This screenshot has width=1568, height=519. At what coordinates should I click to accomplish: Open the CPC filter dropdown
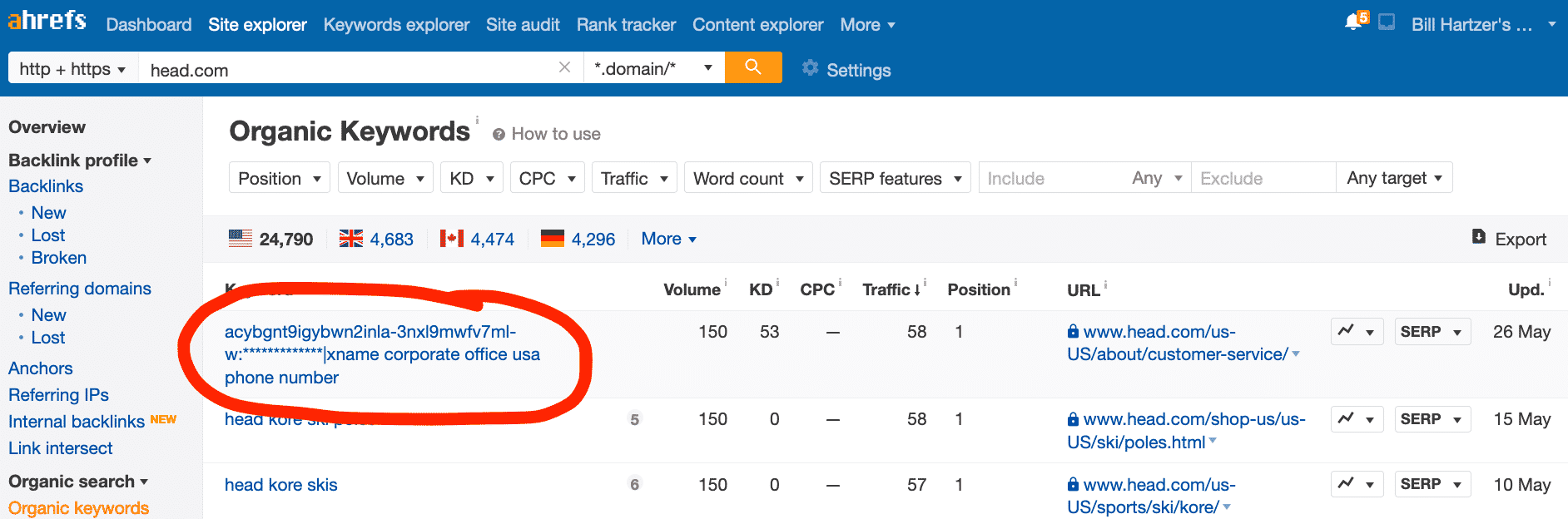[548, 178]
